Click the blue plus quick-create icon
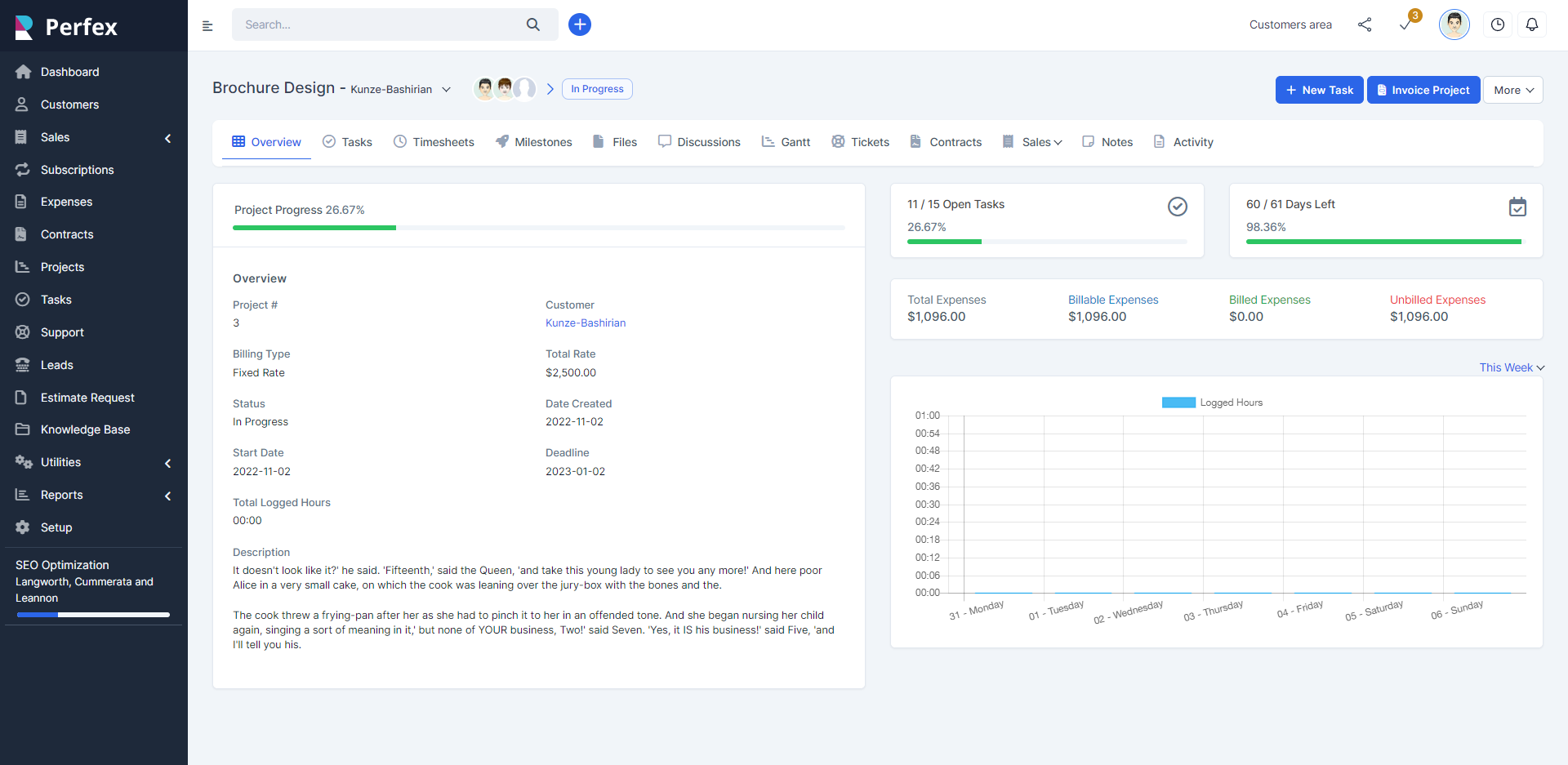1568x765 pixels. [580, 24]
